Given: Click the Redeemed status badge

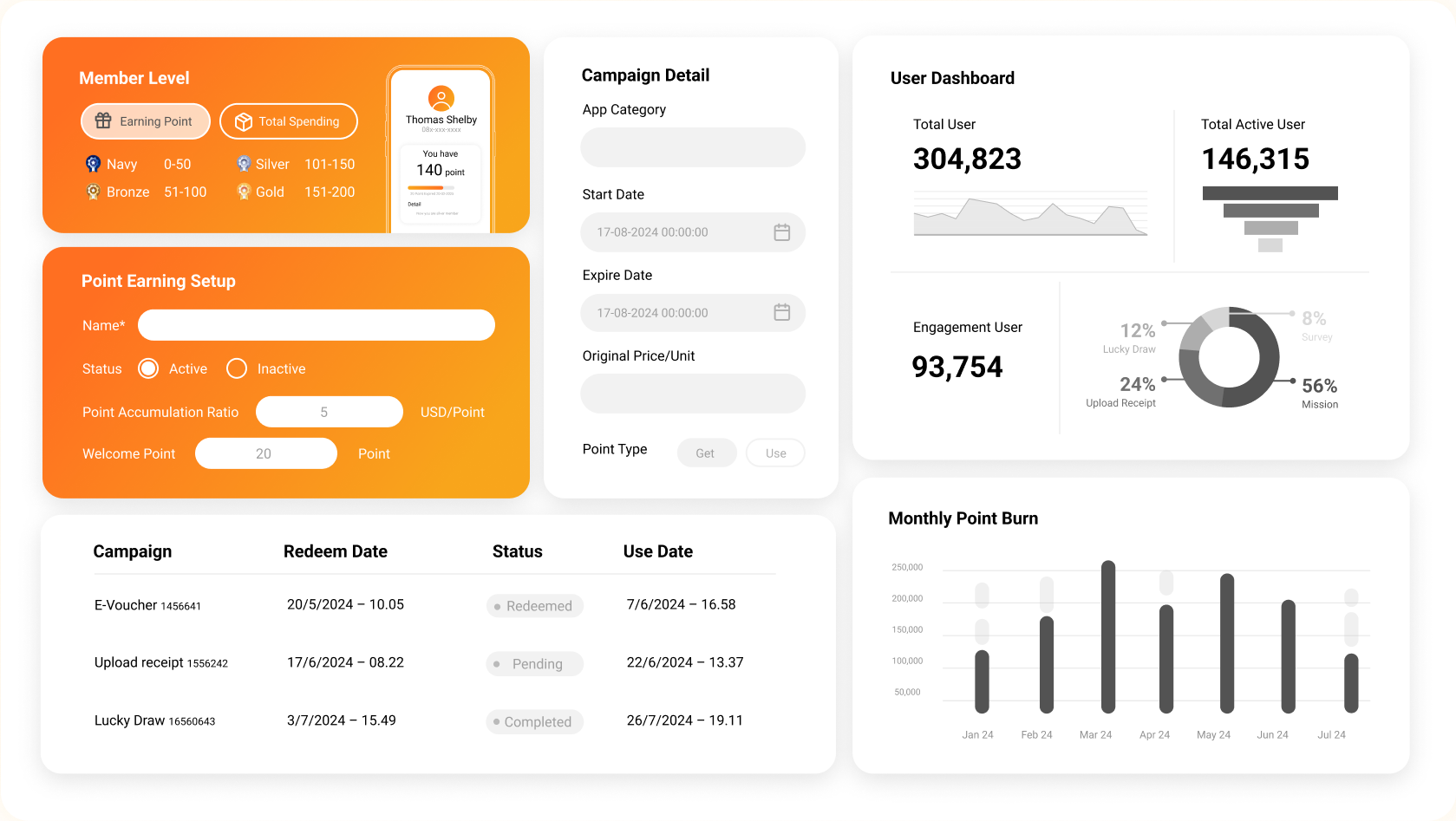Looking at the screenshot, I should [534, 606].
